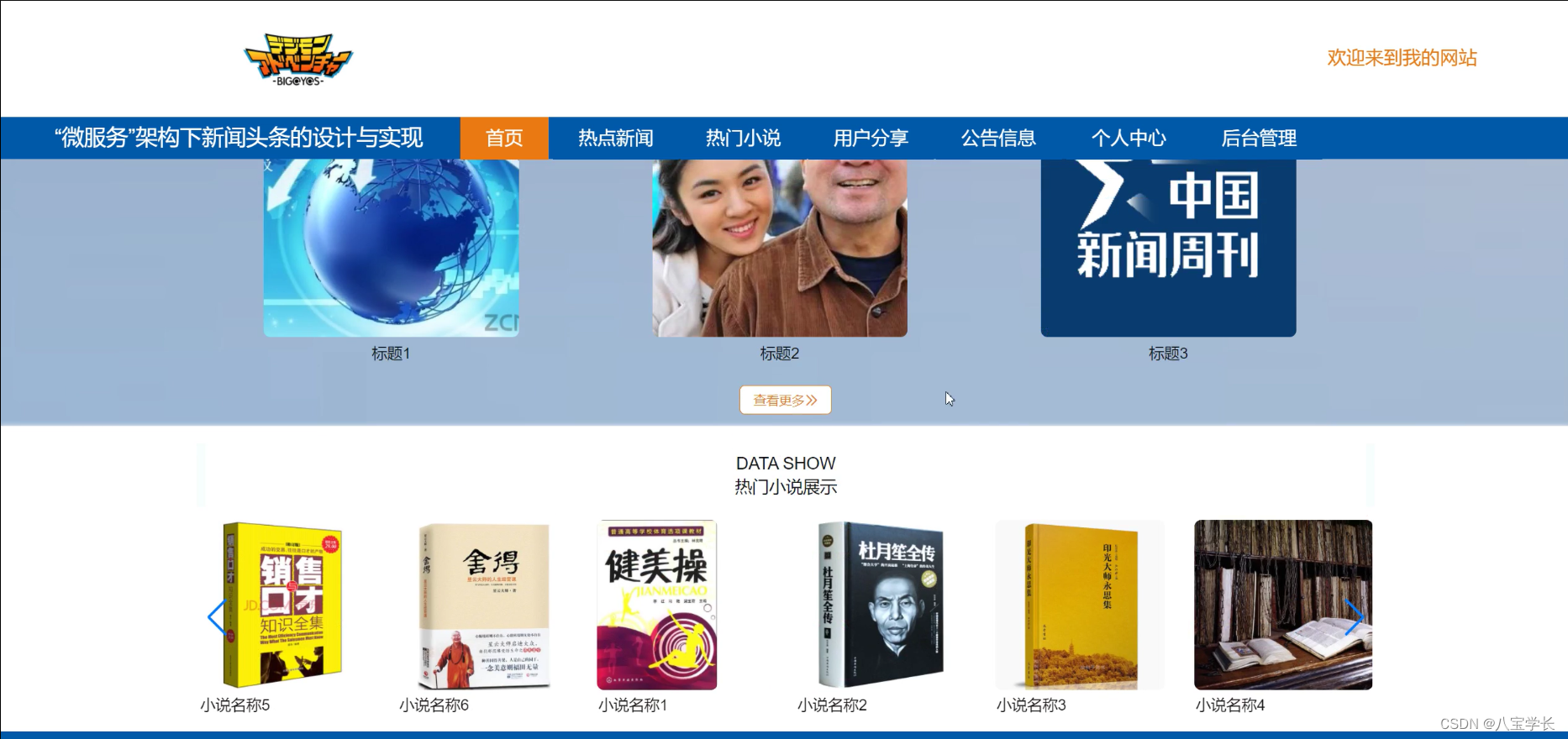Select the 销售口才 book cover
The image size is (1568, 739).
tap(282, 605)
